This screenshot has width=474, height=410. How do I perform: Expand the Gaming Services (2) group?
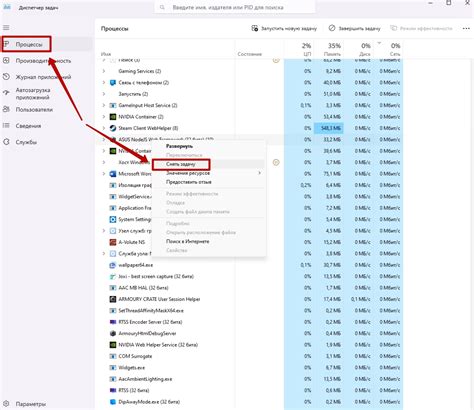pos(104,71)
